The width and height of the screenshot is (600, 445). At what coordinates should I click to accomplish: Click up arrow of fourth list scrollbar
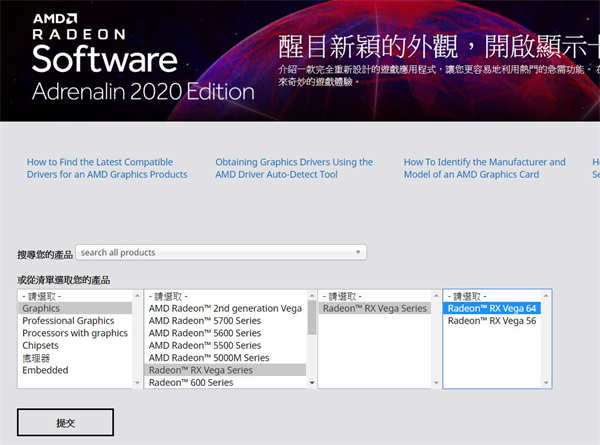(x=546, y=295)
